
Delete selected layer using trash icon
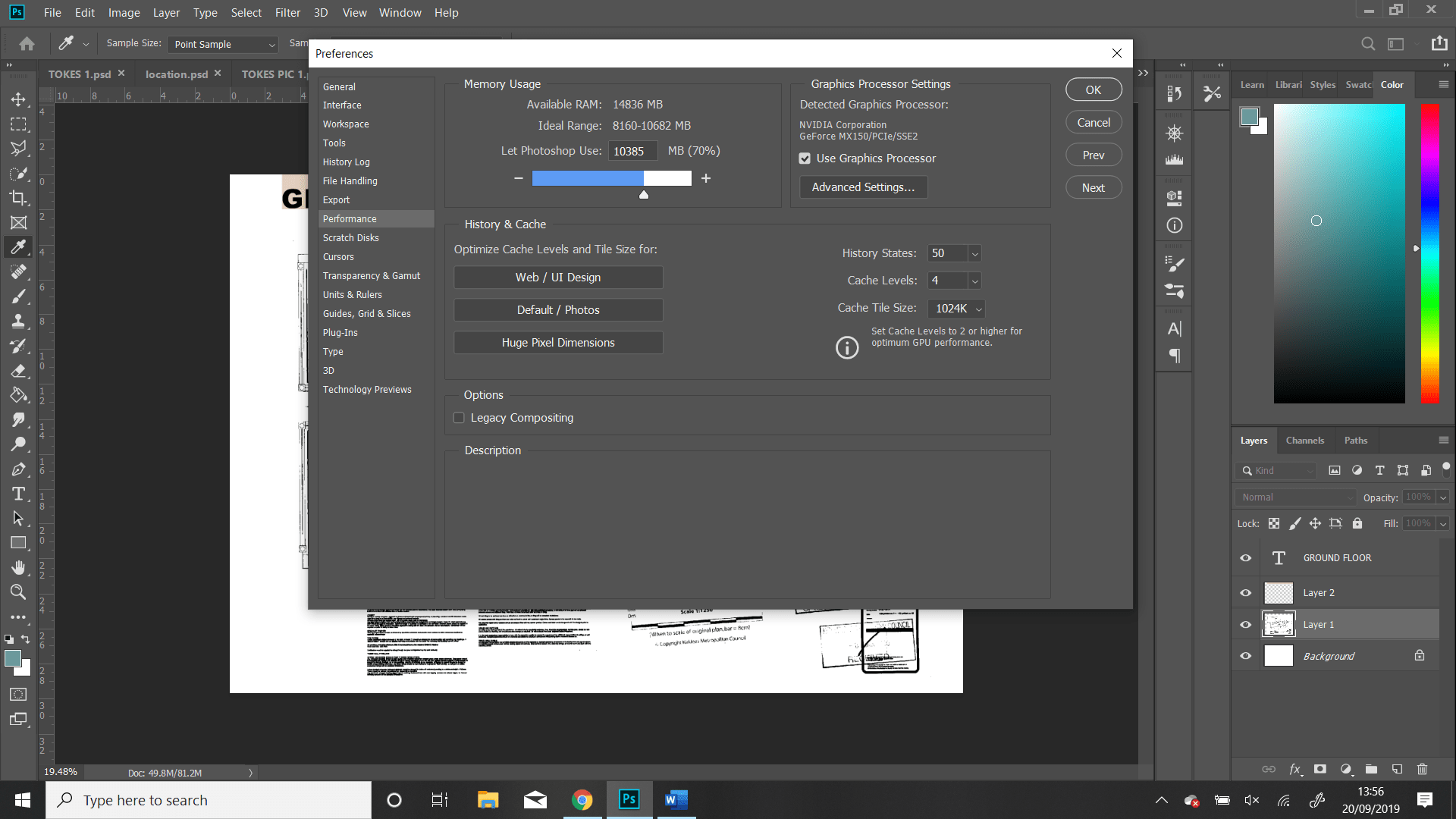pos(1422,769)
